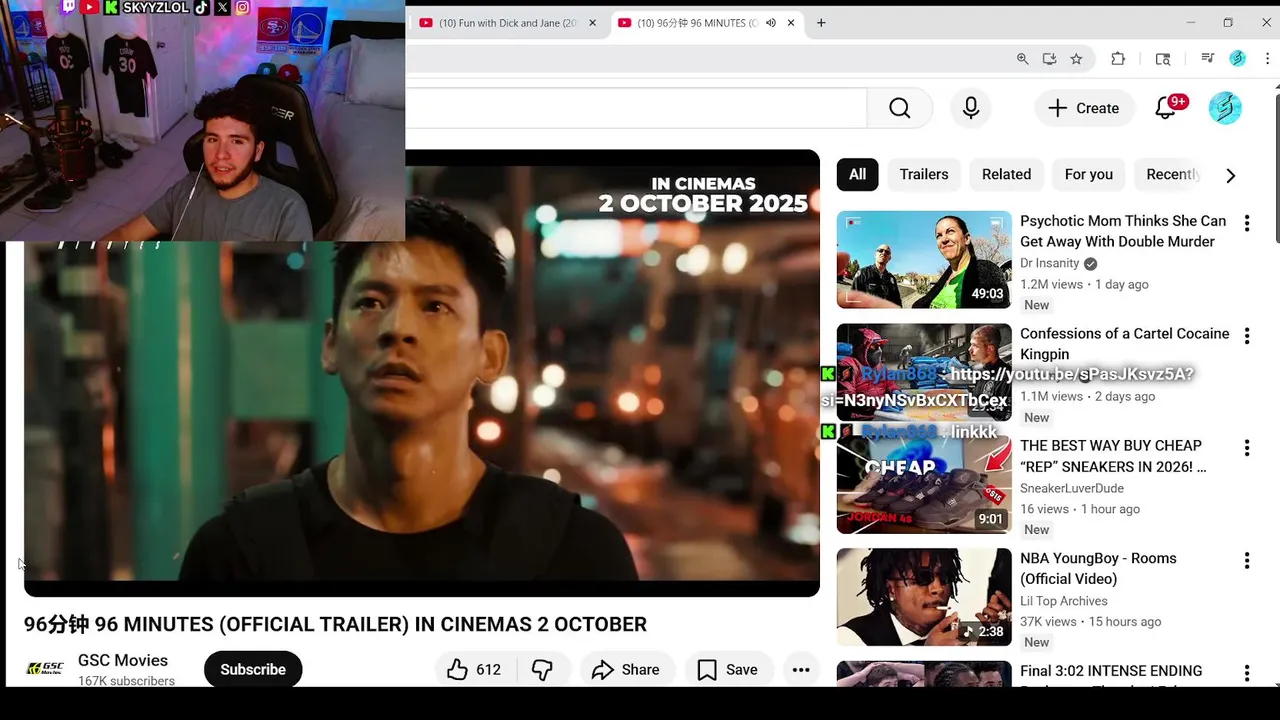The image size is (1280, 720).
Task: Visit Lil Top Archives channel link
Action: (x=1064, y=601)
